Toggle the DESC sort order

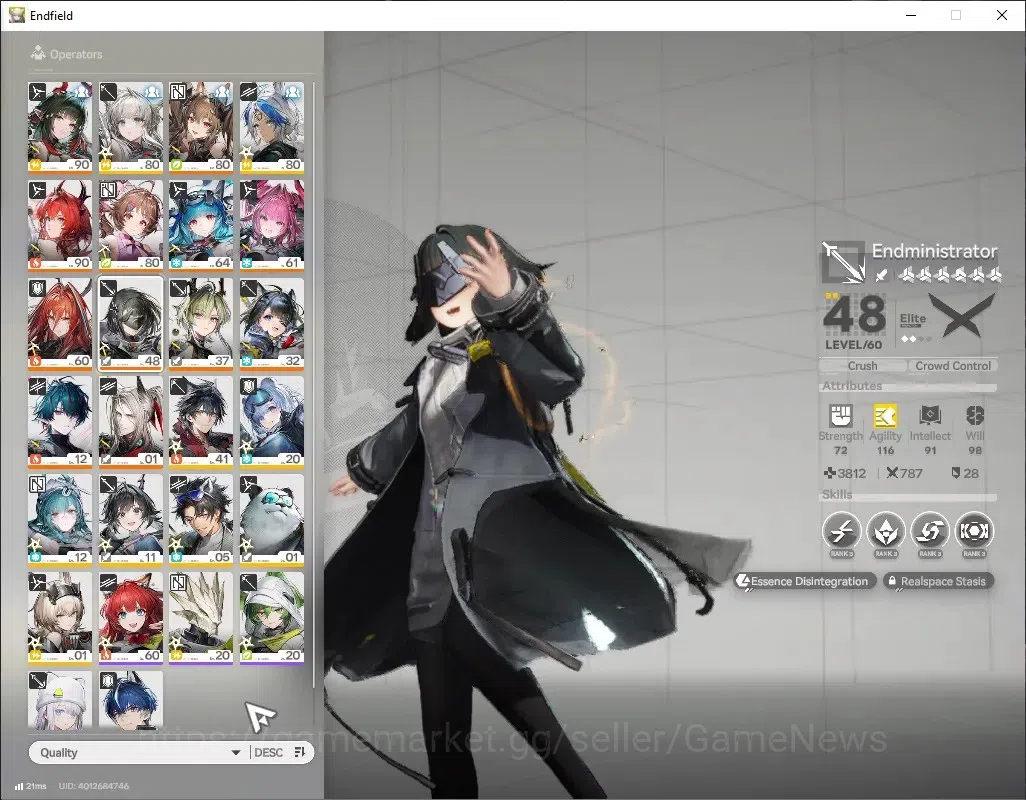268,752
